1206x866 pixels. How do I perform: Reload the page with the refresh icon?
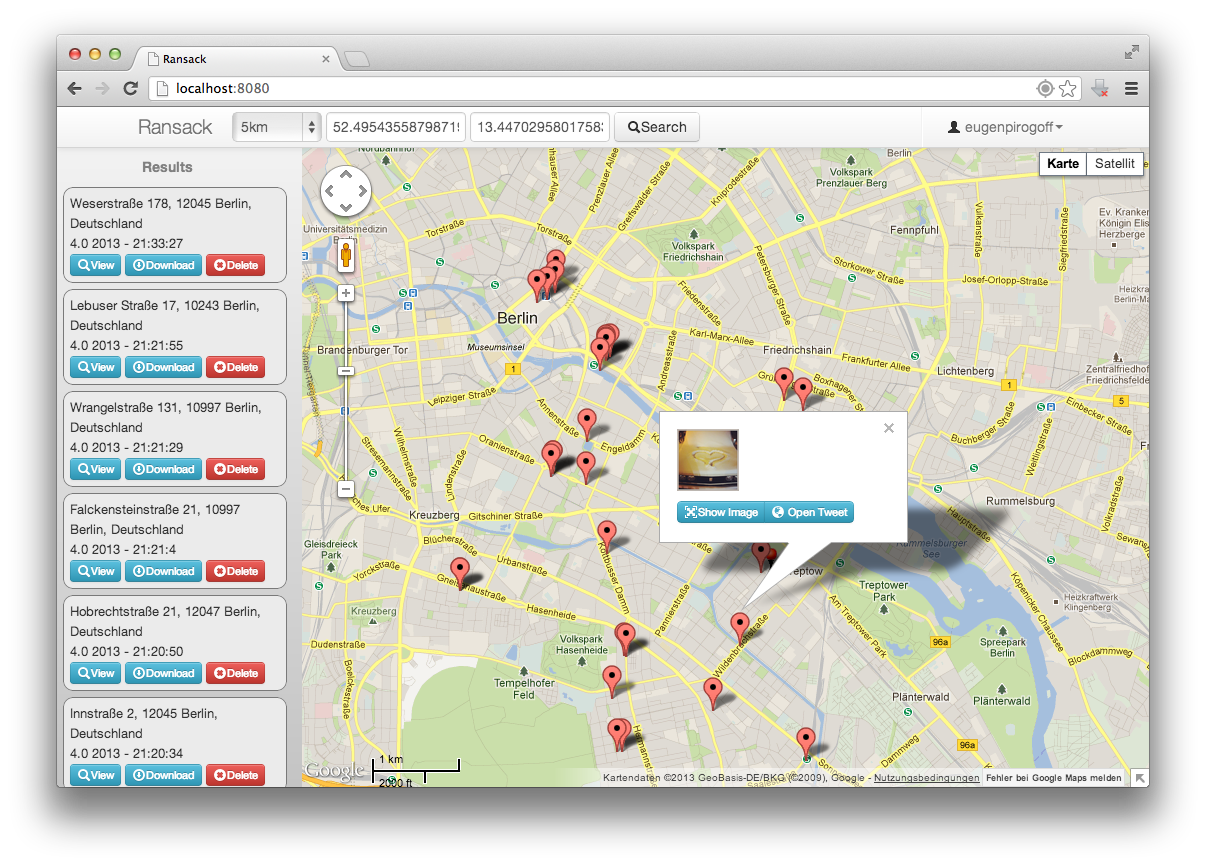[x=130, y=88]
